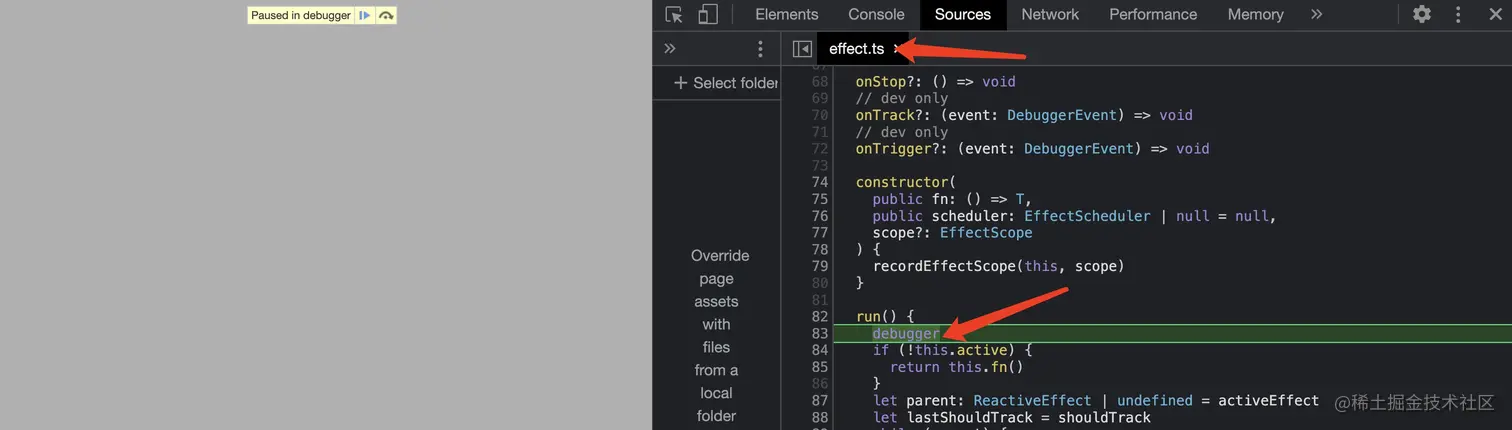Viewport: 1512px width, 430px height.
Task: Open DevTools three-dot customize menu
Action: [x=1458, y=14]
